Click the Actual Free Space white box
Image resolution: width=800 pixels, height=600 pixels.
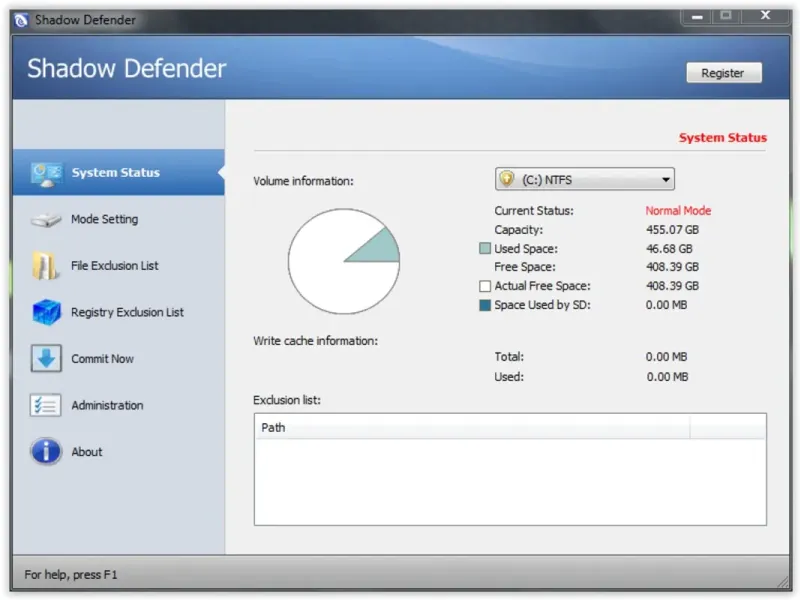pos(485,286)
